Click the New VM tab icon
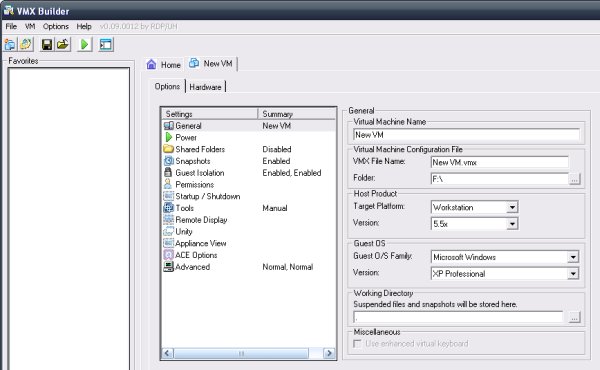 tap(194, 63)
